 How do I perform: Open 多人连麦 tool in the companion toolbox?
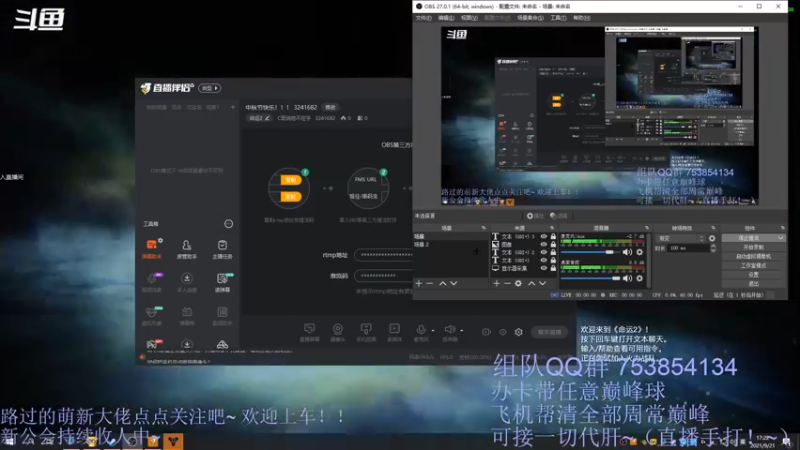pyautogui.click(x=187, y=282)
